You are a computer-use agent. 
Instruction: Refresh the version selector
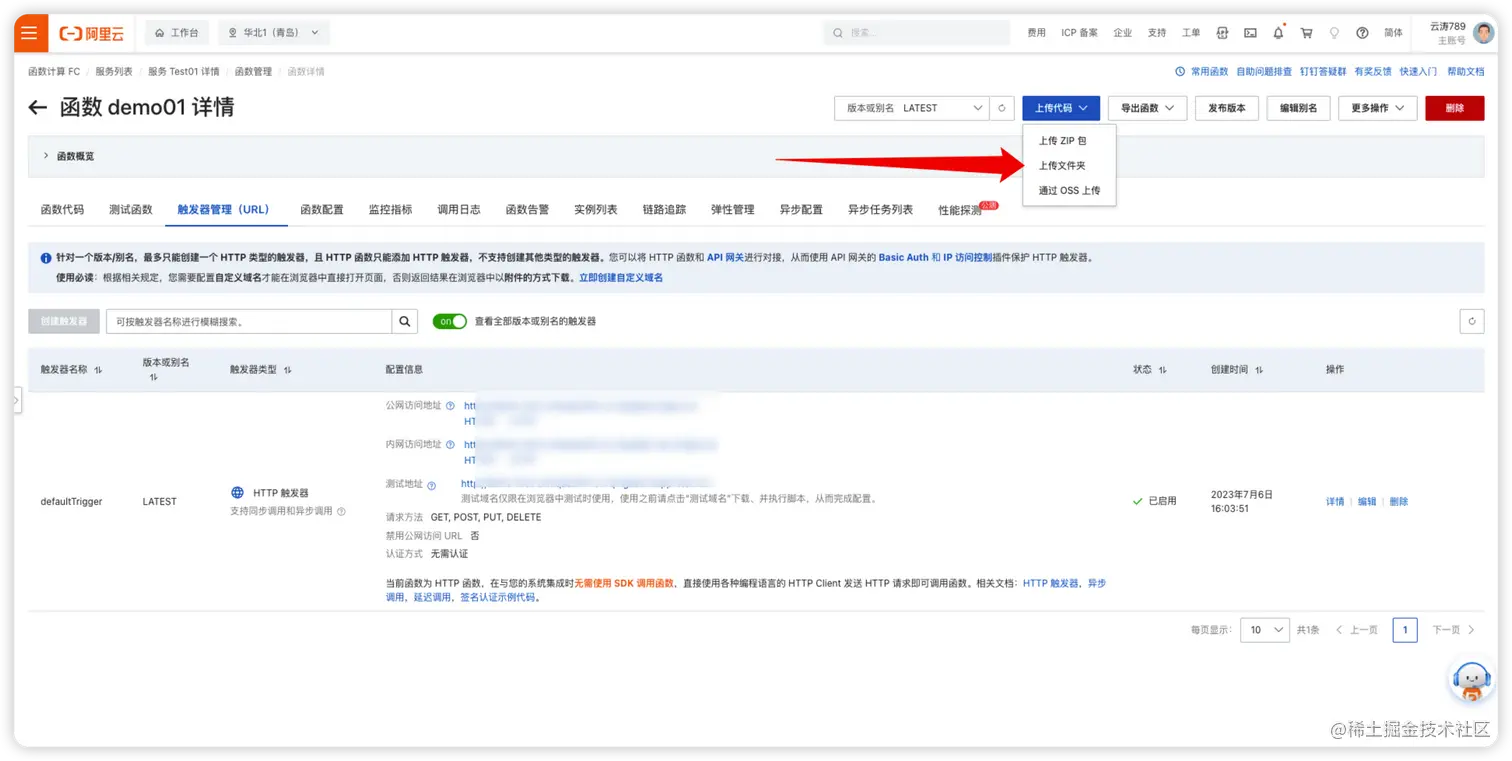(x=1003, y=108)
